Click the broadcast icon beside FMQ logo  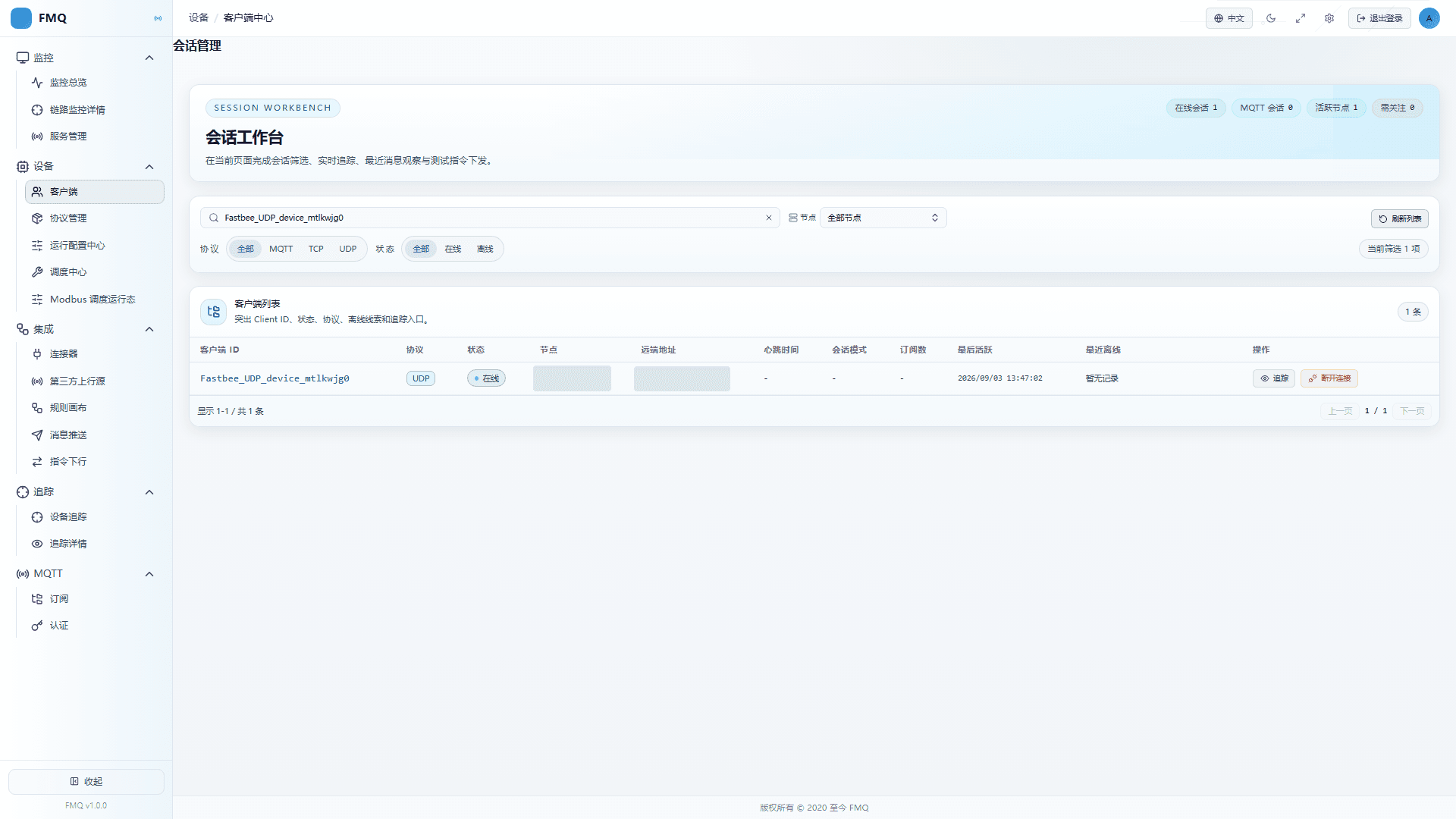pos(158,18)
